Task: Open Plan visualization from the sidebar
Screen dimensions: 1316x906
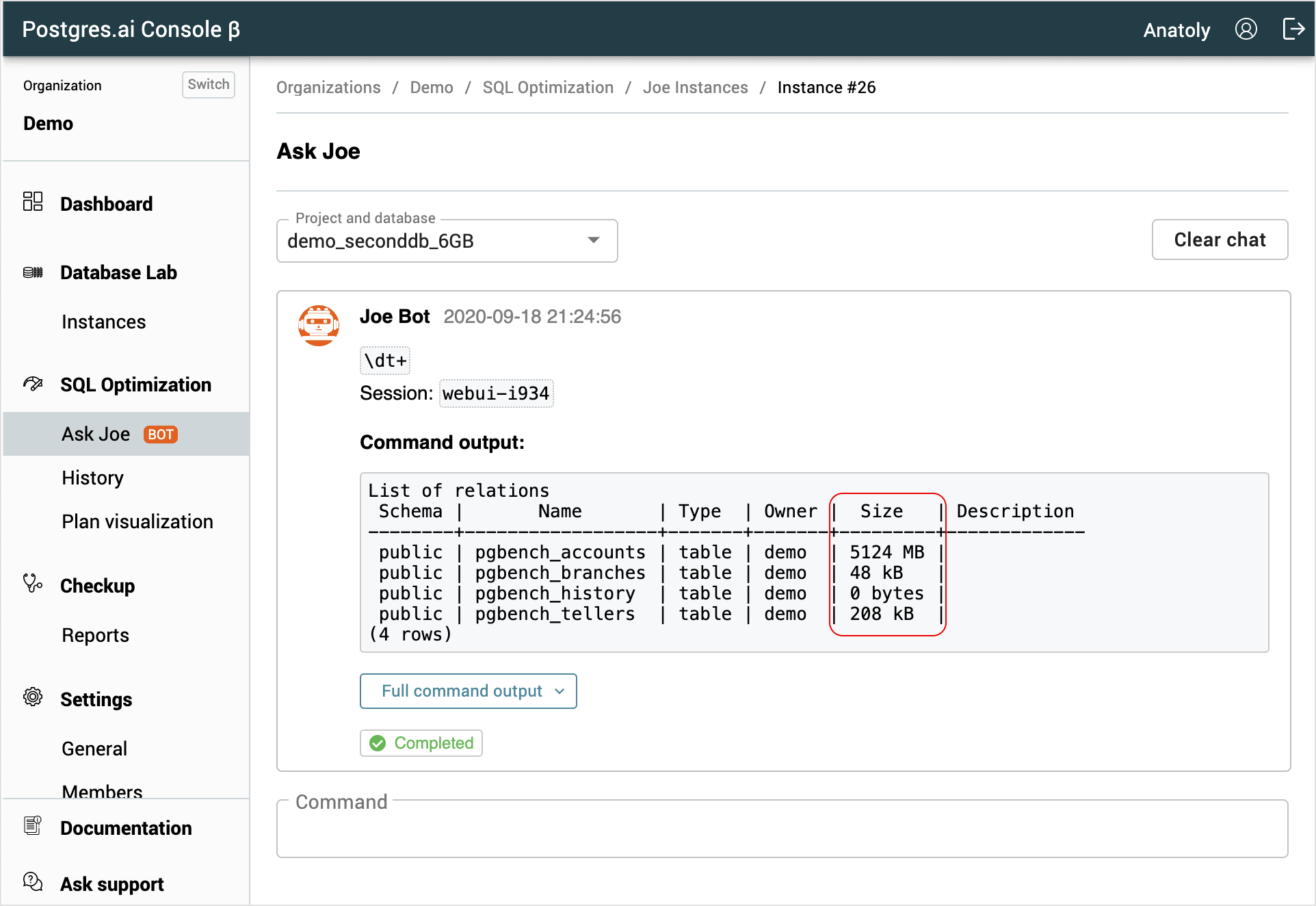Action: pyautogui.click(x=137, y=521)
